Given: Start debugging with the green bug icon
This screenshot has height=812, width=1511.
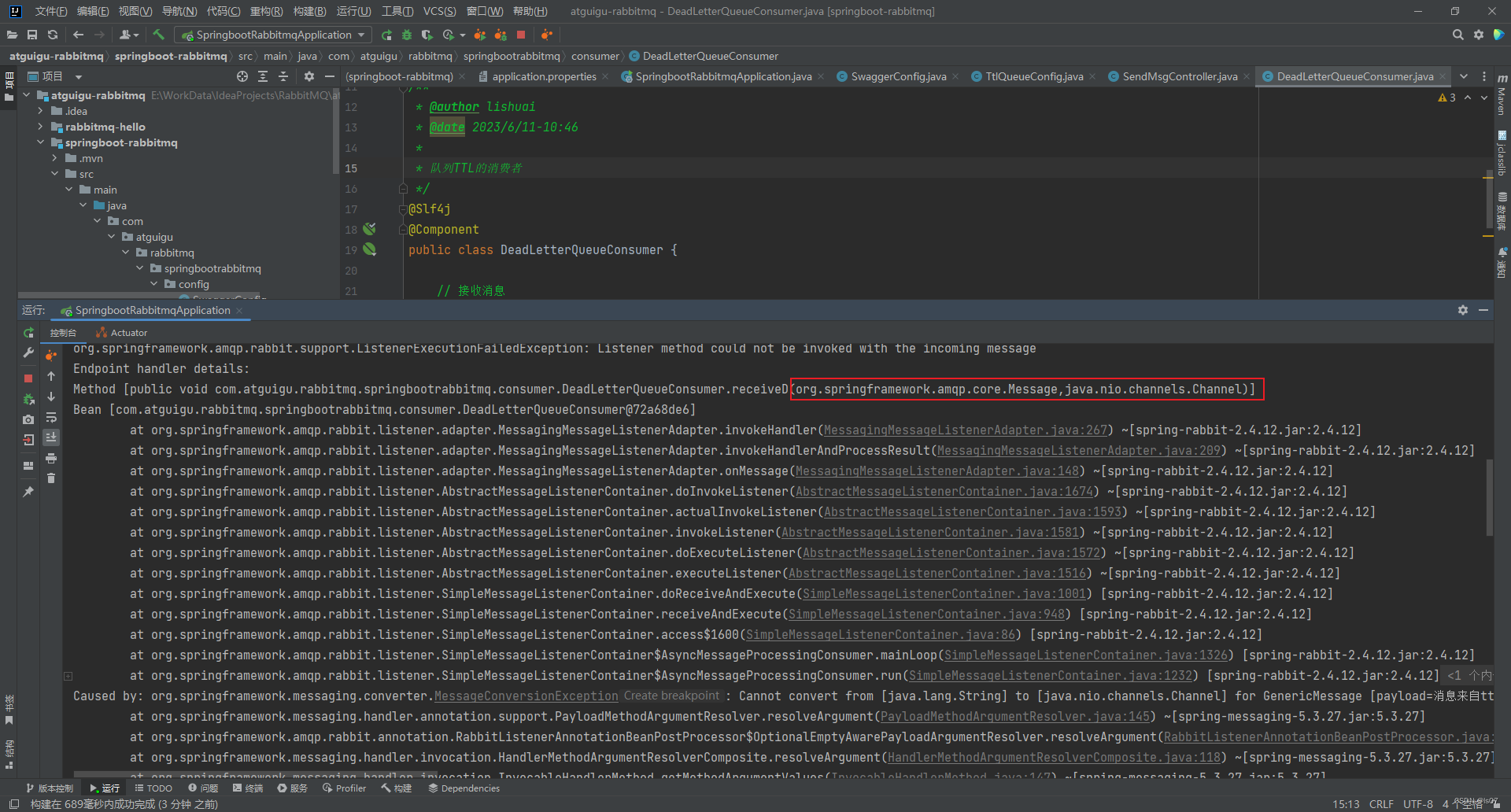Looking at the screenshot, I should [x=407, y=35].
